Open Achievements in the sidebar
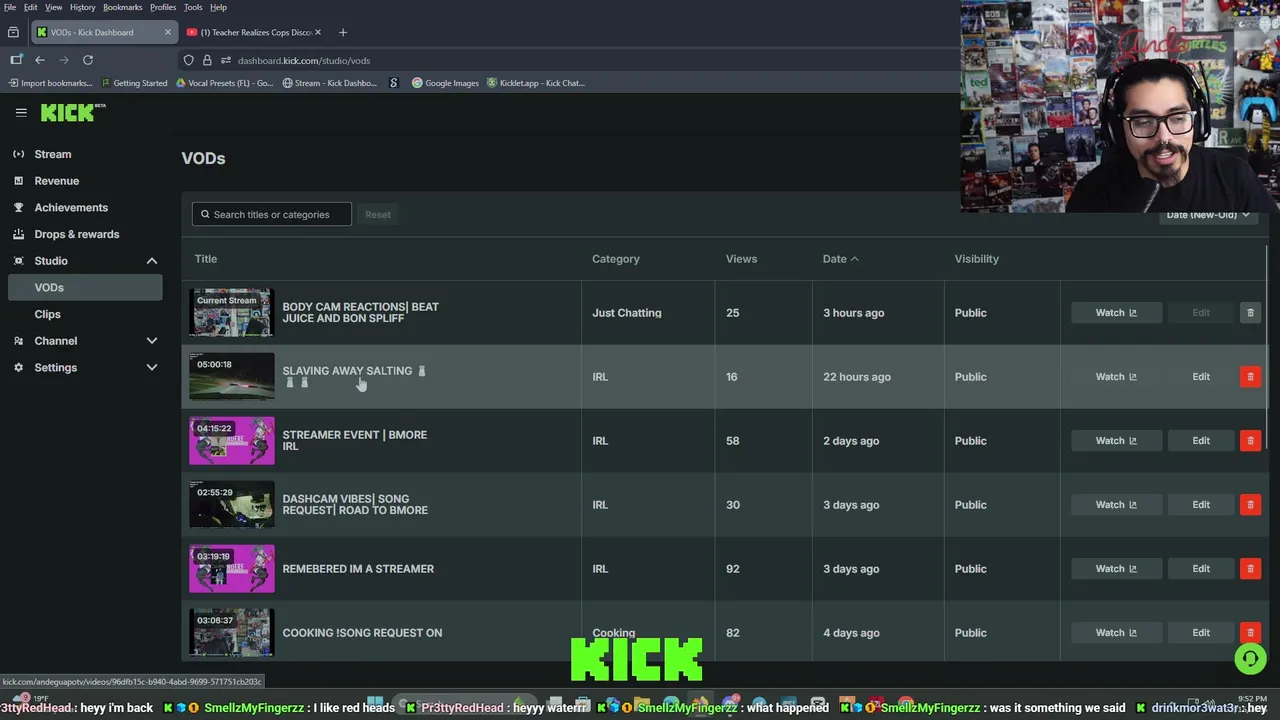The width and height of the screenshot is (1280, 720). click(x=71, y=207)
